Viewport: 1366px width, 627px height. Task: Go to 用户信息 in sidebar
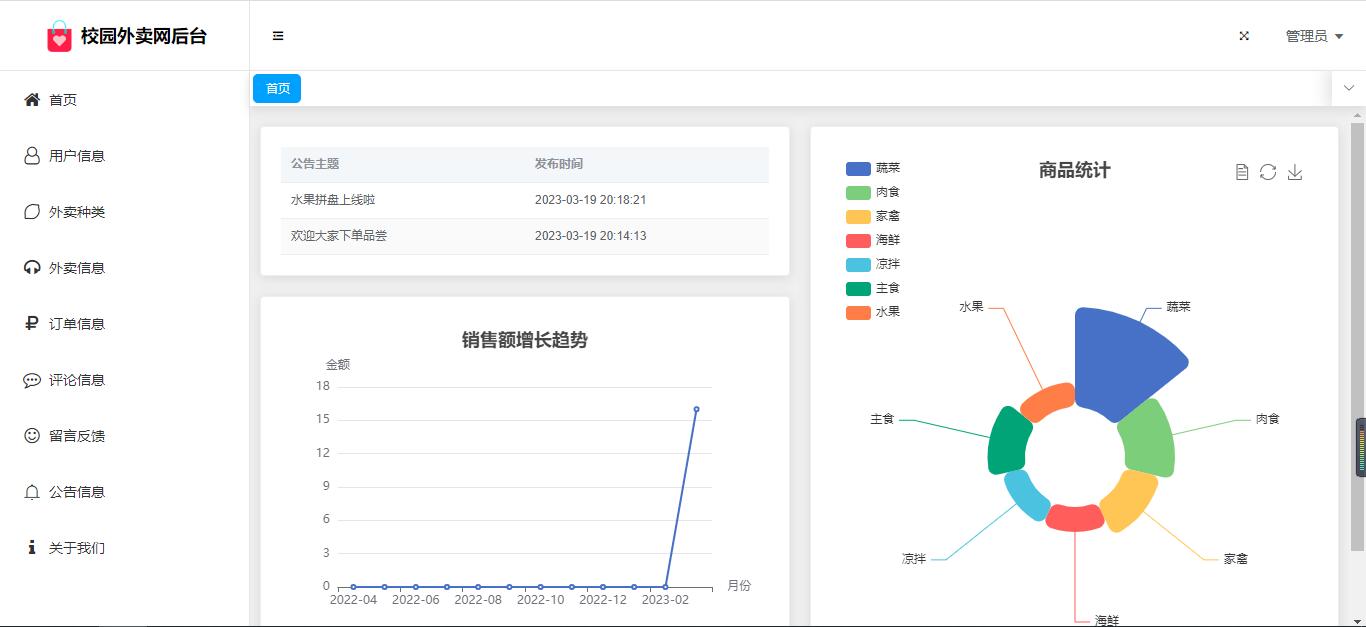[77, 156]
